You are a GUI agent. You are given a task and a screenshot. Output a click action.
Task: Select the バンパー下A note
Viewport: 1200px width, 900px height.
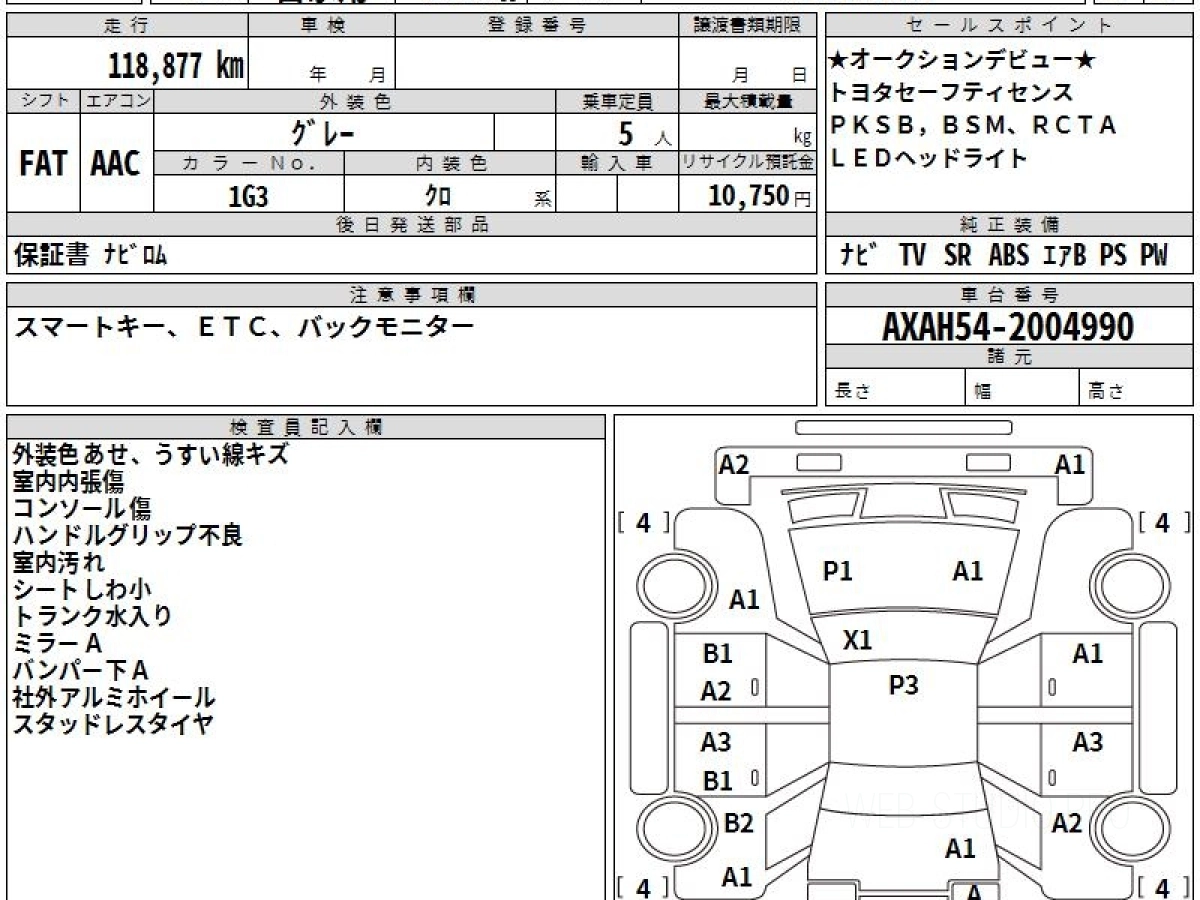click(80, 670)
